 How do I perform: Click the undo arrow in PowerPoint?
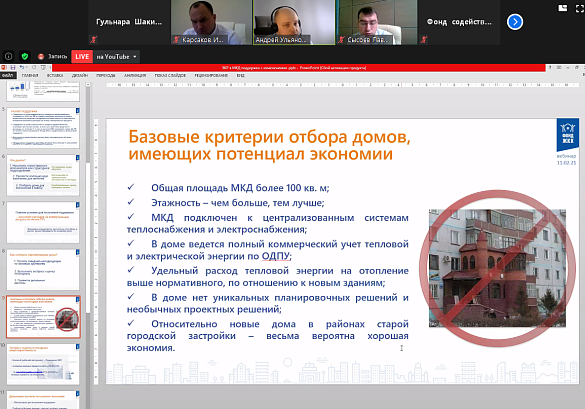click(x=22, y=68)
